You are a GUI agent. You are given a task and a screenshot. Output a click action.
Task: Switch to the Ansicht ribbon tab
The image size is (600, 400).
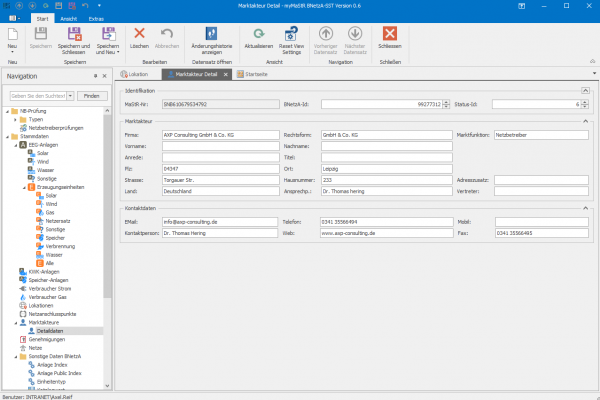coord(70,18)
